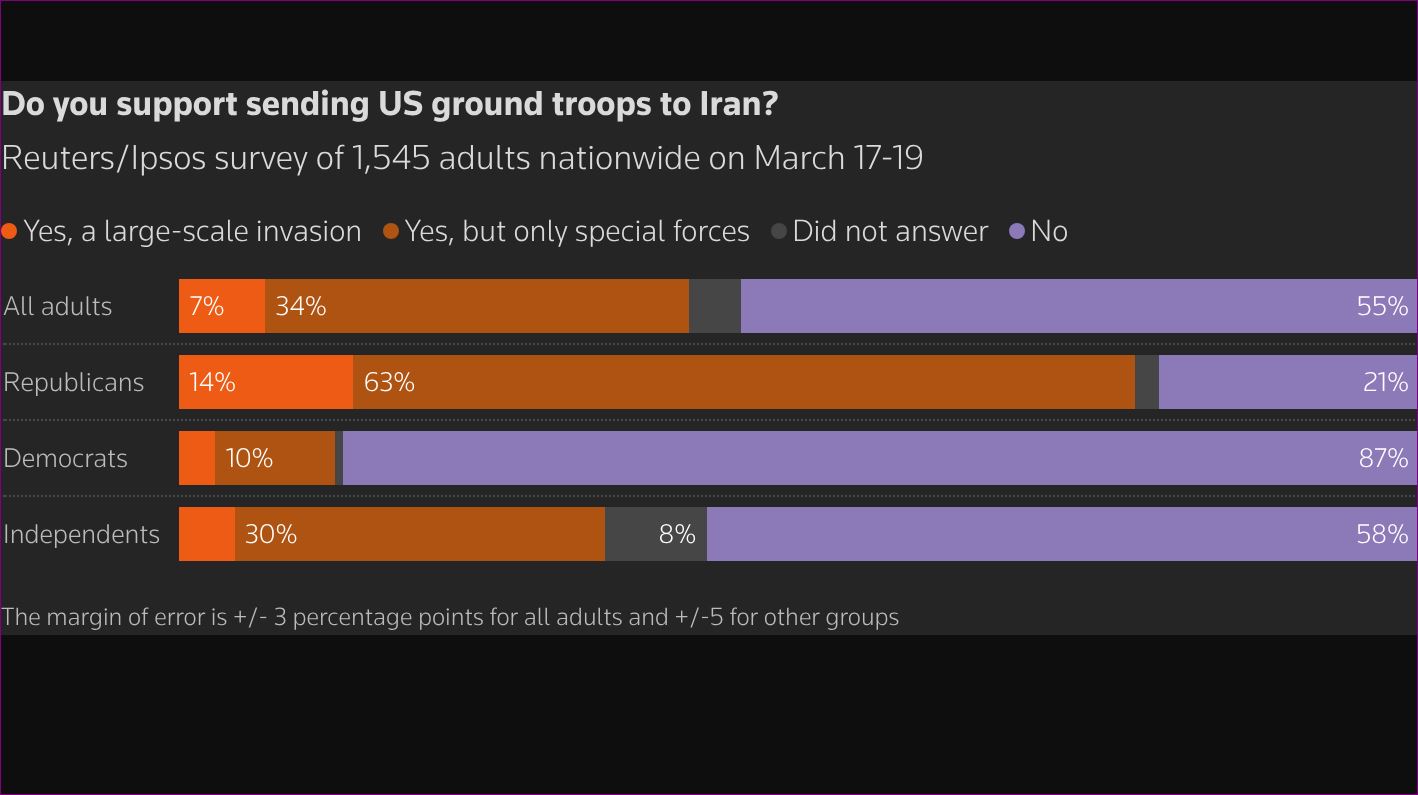1418x795 pixels.
Task: Select 'Yes, but only special forces' label
Action: coord(577,232)
